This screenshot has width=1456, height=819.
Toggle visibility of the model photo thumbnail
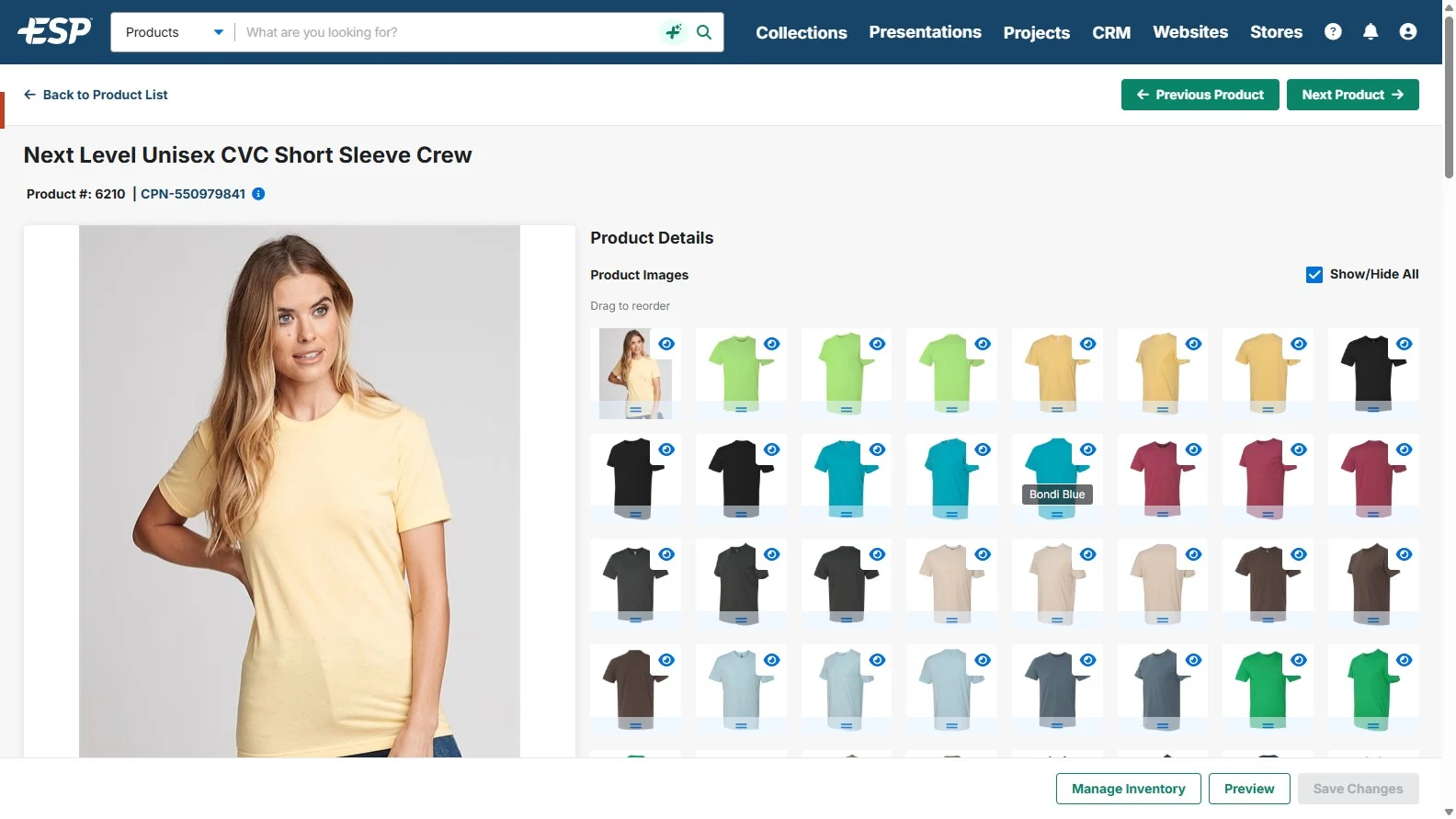tap(667, 344)
